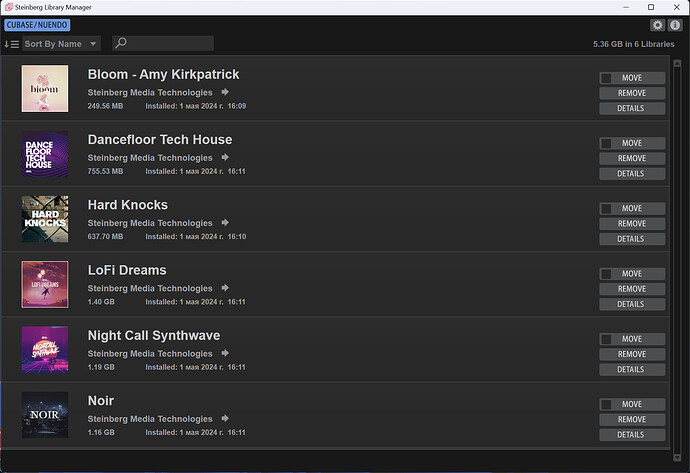The height and width of the screenshot is (473, 690).
Task: Show details for Bloom - Amy Kirkpatrick
Action: point(632,108)
